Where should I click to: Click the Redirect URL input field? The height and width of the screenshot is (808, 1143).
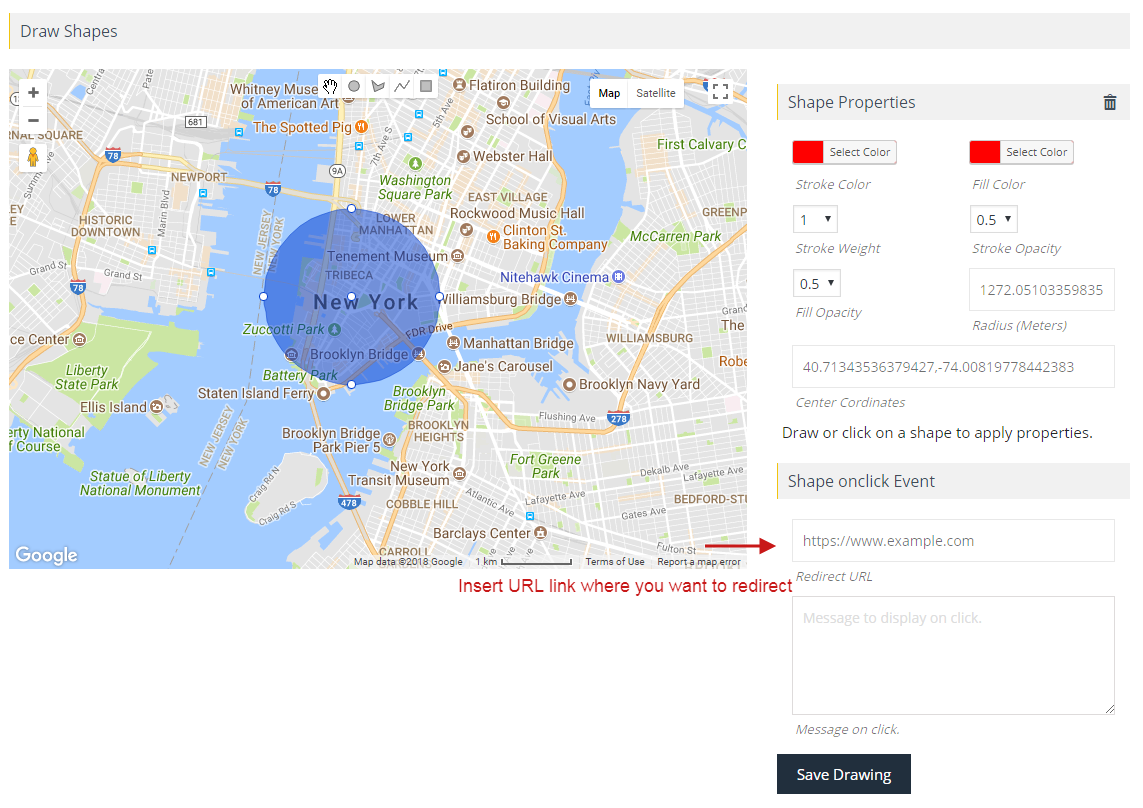click(953, 540)
